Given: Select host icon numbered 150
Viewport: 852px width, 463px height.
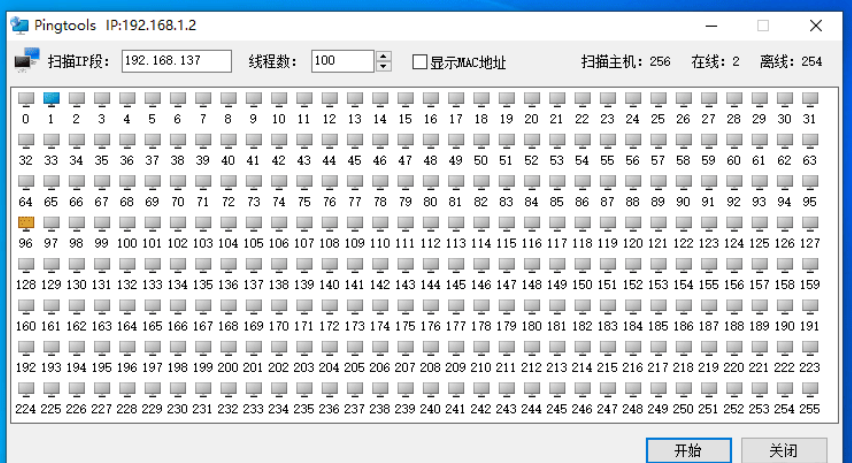Looking at the screenshot, I should [582, 265].
